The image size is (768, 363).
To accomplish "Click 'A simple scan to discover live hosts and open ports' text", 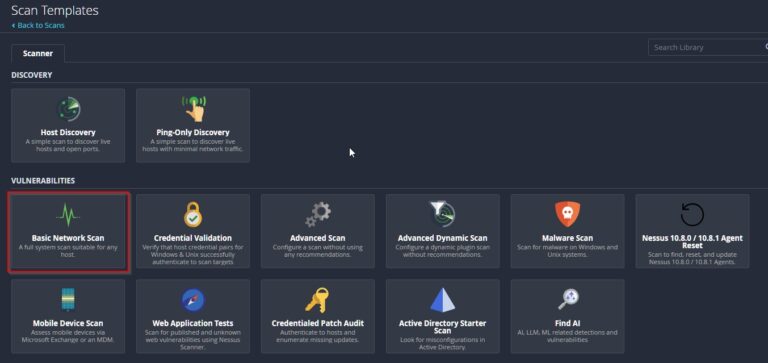I will tap(68, 145).
